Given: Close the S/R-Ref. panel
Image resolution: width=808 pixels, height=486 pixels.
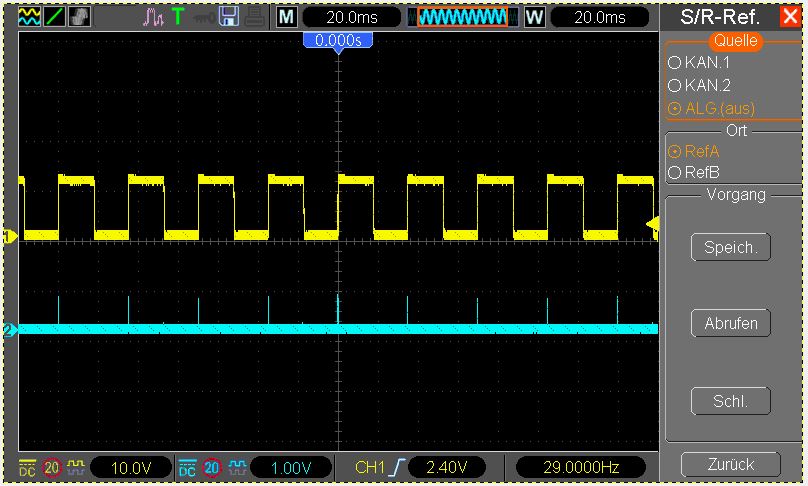Looking at the screenshot, I should pos(790,16).
